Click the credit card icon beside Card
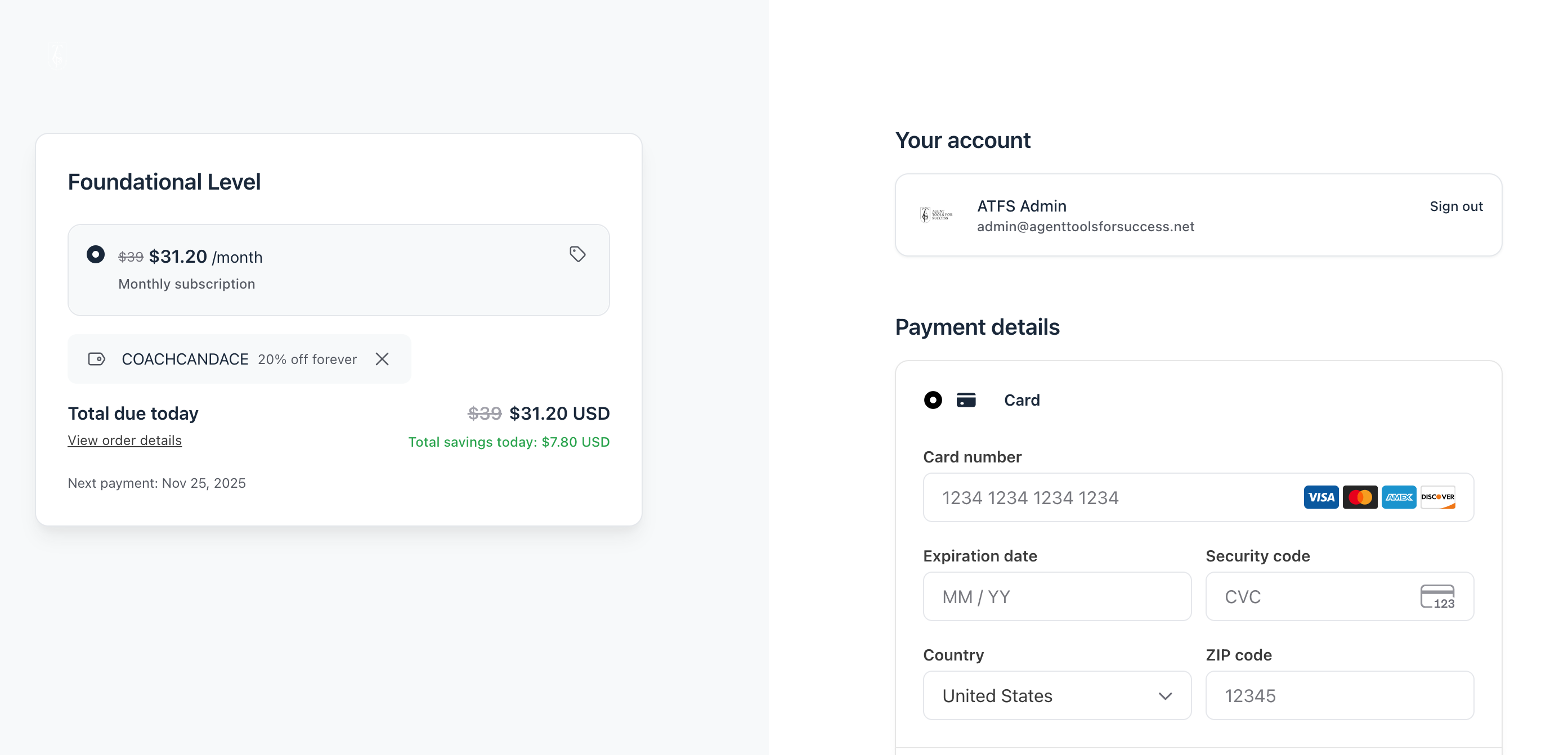This screenshot has height=755, width=1568. (965, 399)
